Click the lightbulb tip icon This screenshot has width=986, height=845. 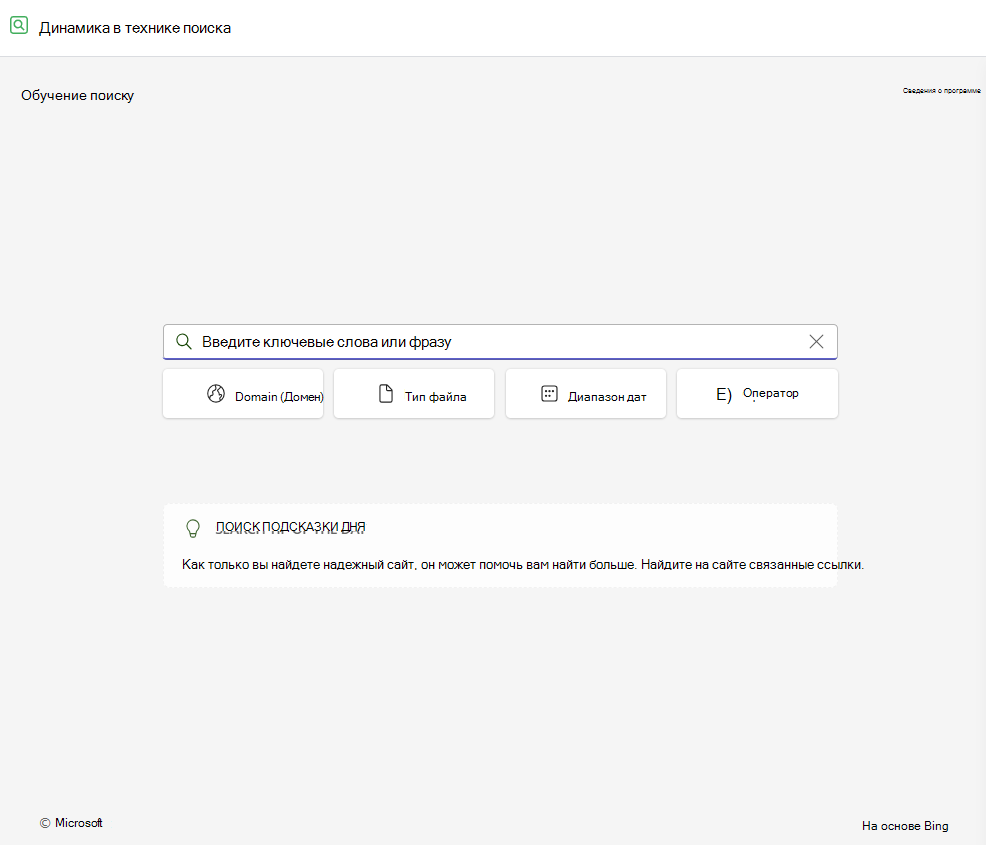(193, 528)
